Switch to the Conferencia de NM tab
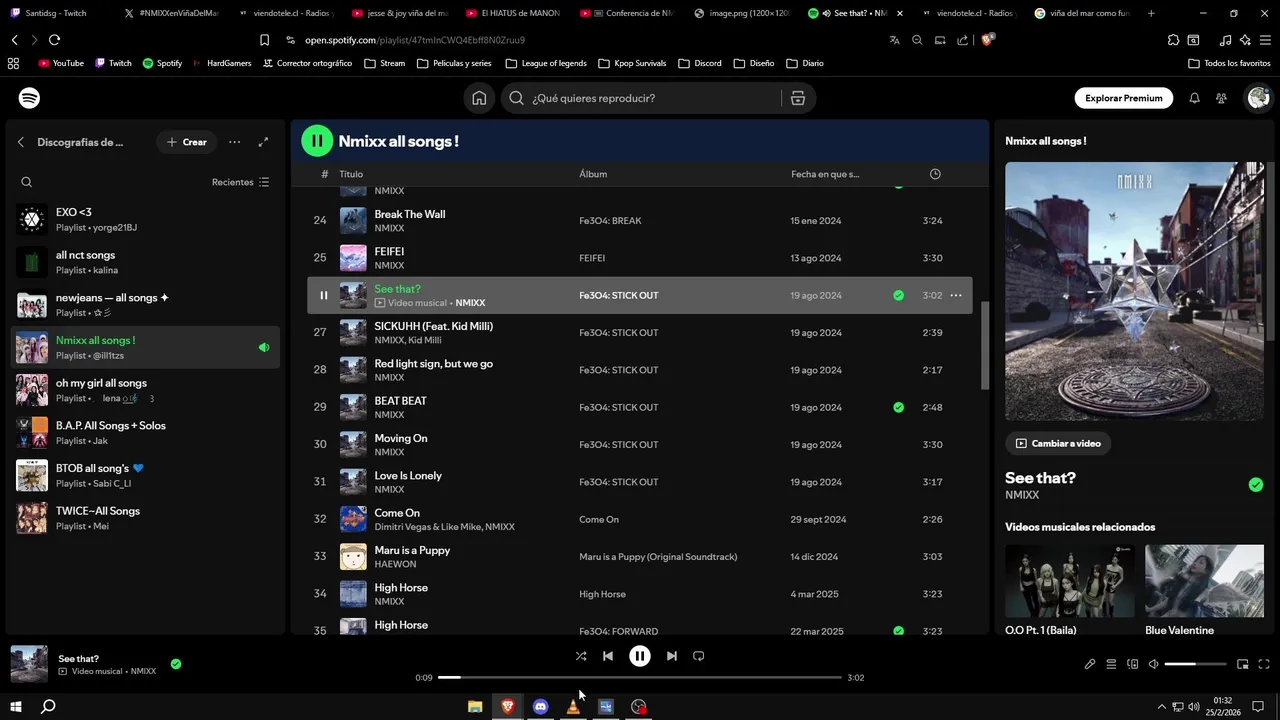1280x720 pixels. click(627, 13)
